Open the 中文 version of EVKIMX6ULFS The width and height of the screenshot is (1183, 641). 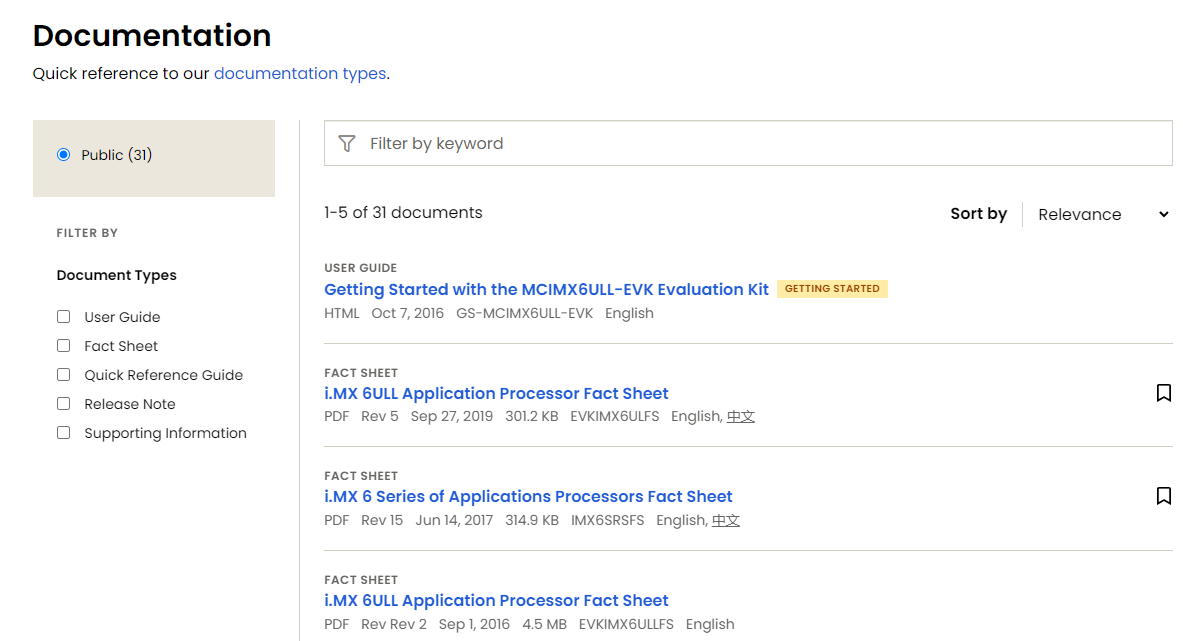coord(741,416)
